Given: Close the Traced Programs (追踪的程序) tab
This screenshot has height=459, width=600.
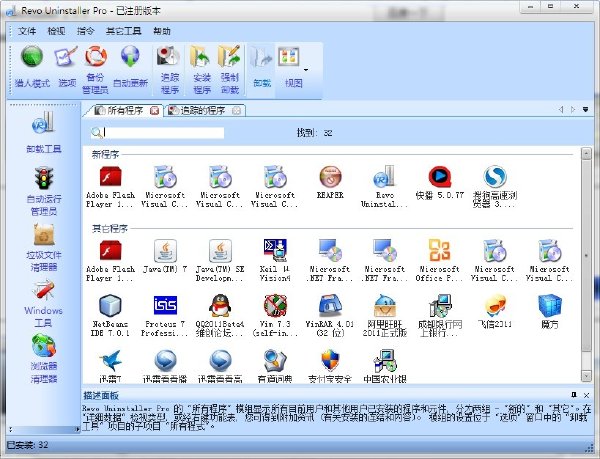Looking at the screenshot, I should 236,111.
